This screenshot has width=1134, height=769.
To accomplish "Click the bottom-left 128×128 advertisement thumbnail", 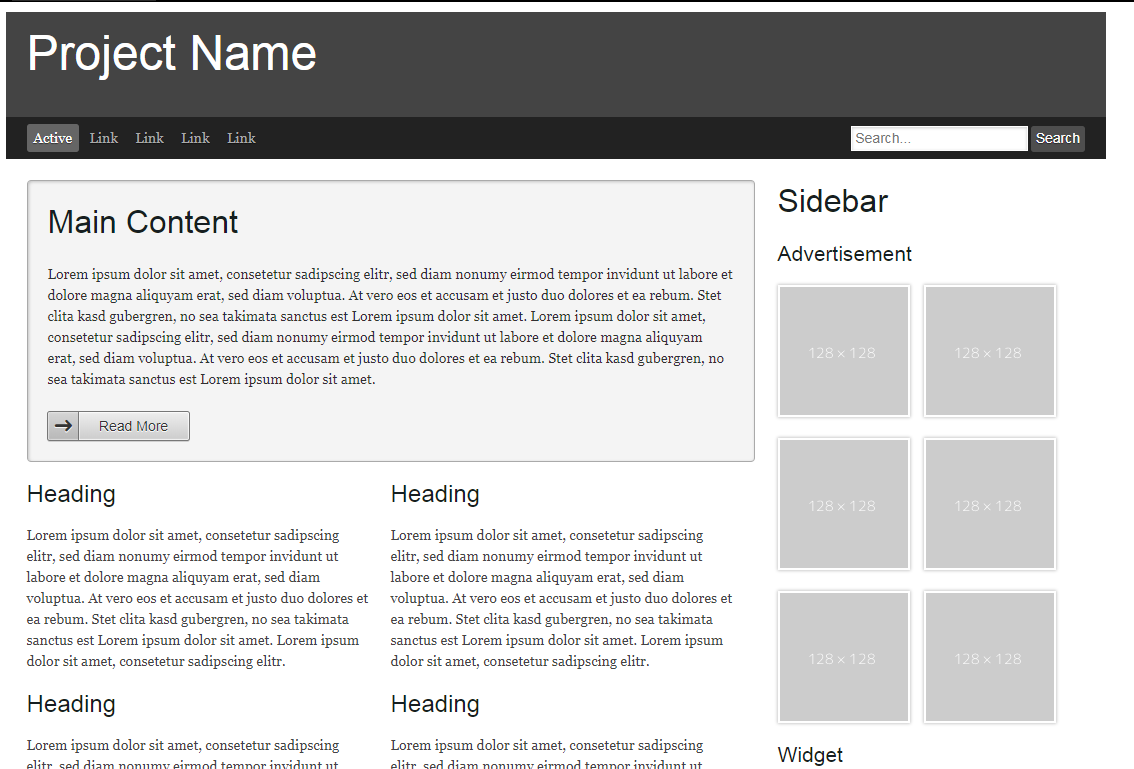I will point(843,657).
